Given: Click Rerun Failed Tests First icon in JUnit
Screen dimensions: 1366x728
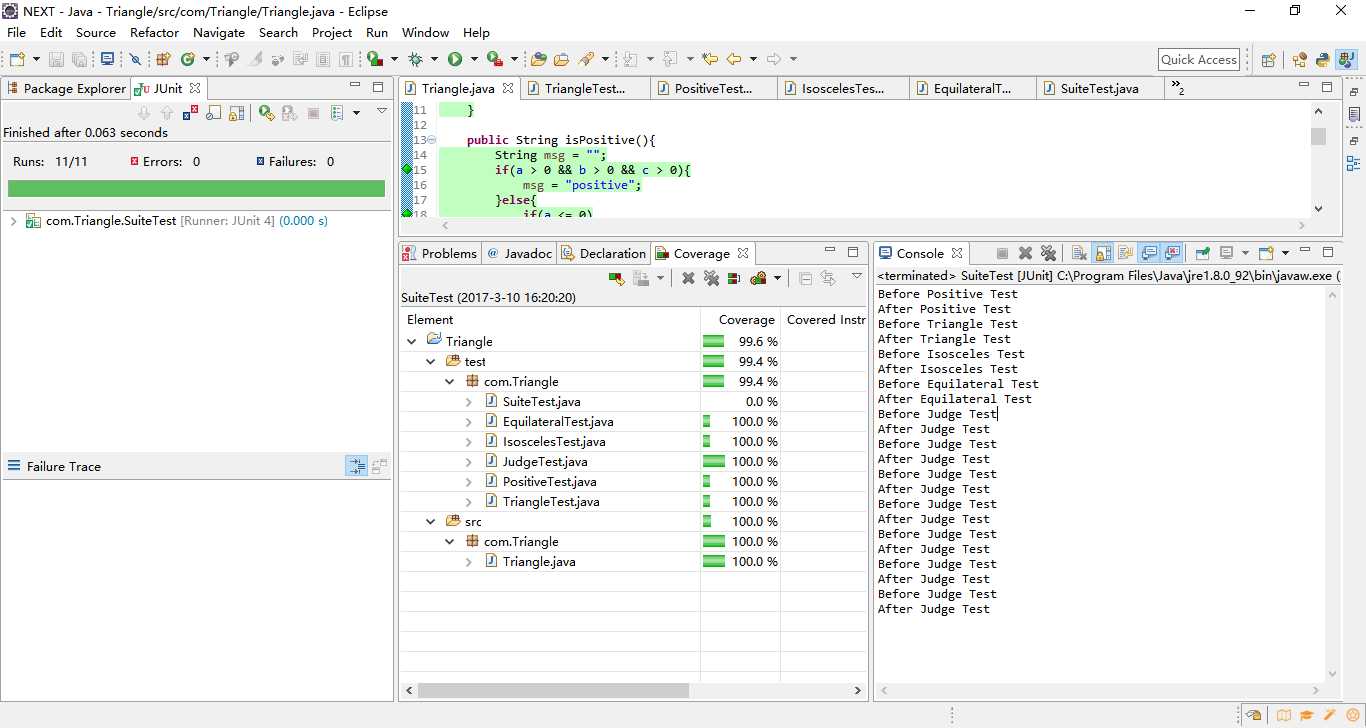Looking at the screenshot, I should point(289,113).
